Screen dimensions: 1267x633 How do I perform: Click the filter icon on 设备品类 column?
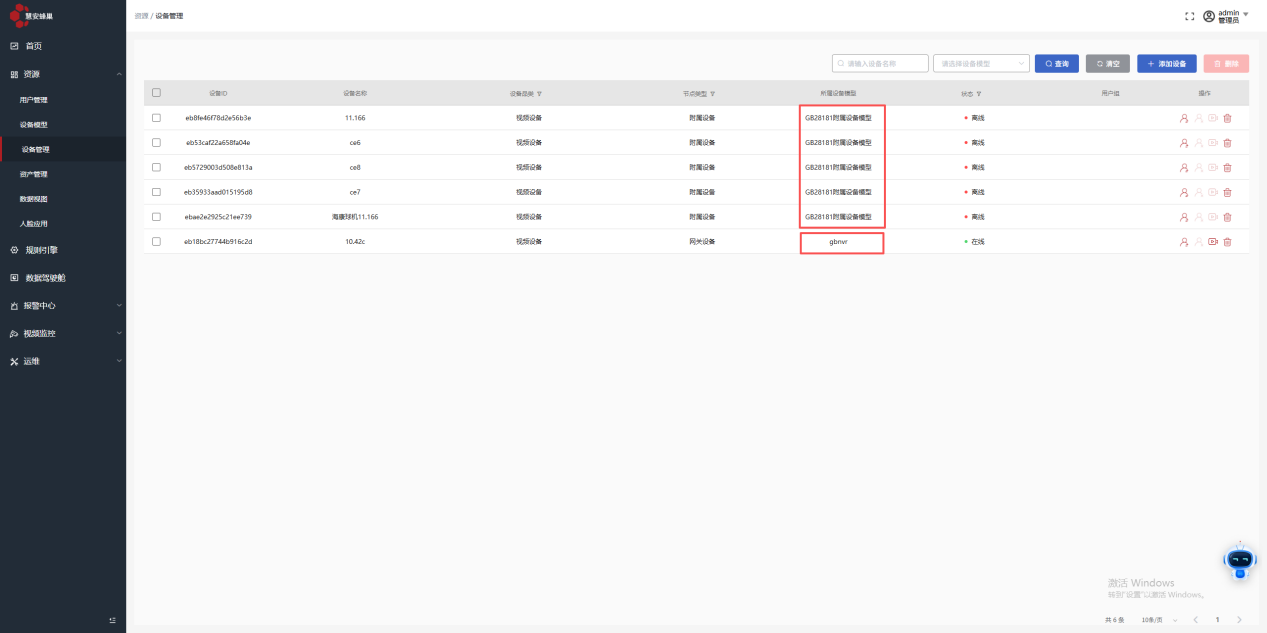(x=540, y=94)
